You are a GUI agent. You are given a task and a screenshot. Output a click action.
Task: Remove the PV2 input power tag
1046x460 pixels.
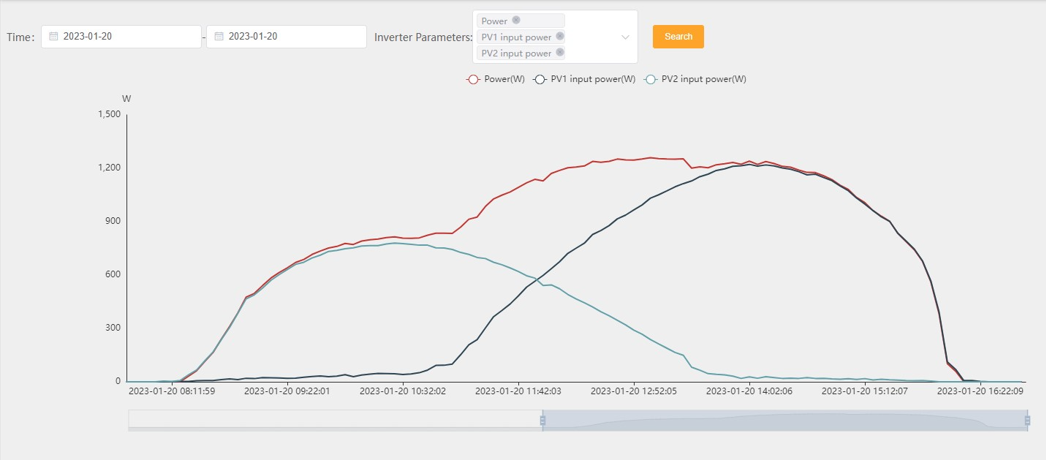pos(560,52)
